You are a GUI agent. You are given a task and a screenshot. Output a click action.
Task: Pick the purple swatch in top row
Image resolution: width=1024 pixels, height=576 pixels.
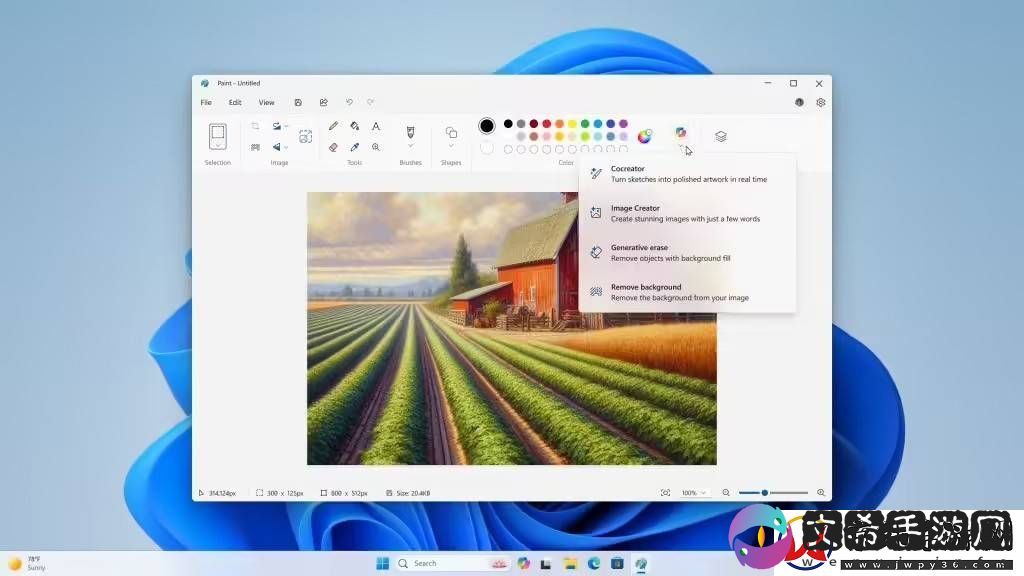[623, 123]
